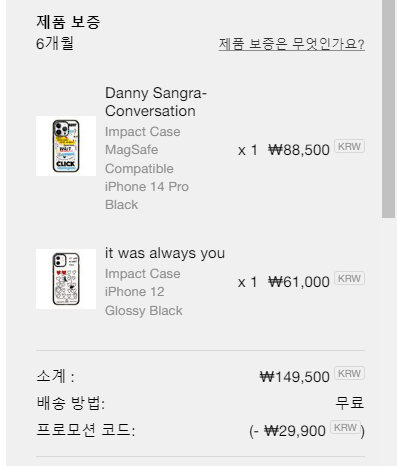397x466 pixels.
Task: Select the Danny Sangra-Conversation product title
Action: (x=156, y=102)
